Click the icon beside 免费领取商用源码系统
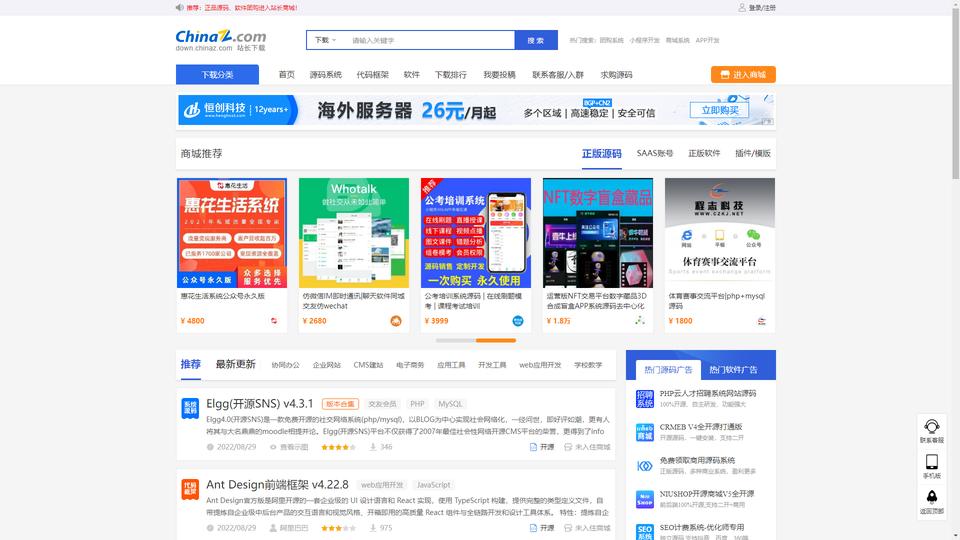960x540 pixels. tap(645, 466)
